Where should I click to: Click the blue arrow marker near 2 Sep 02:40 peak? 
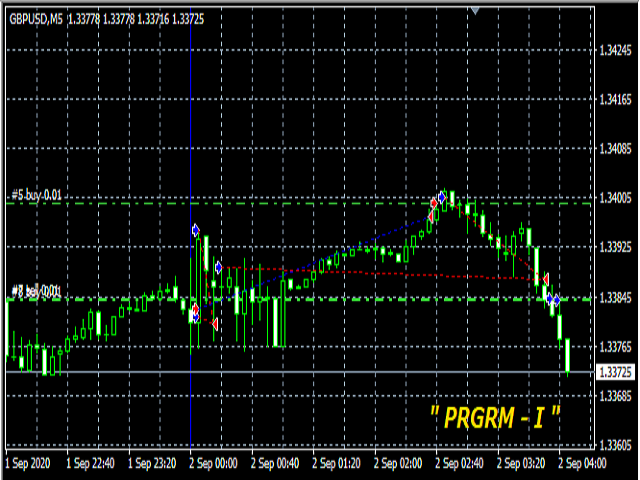click(441, 197)
